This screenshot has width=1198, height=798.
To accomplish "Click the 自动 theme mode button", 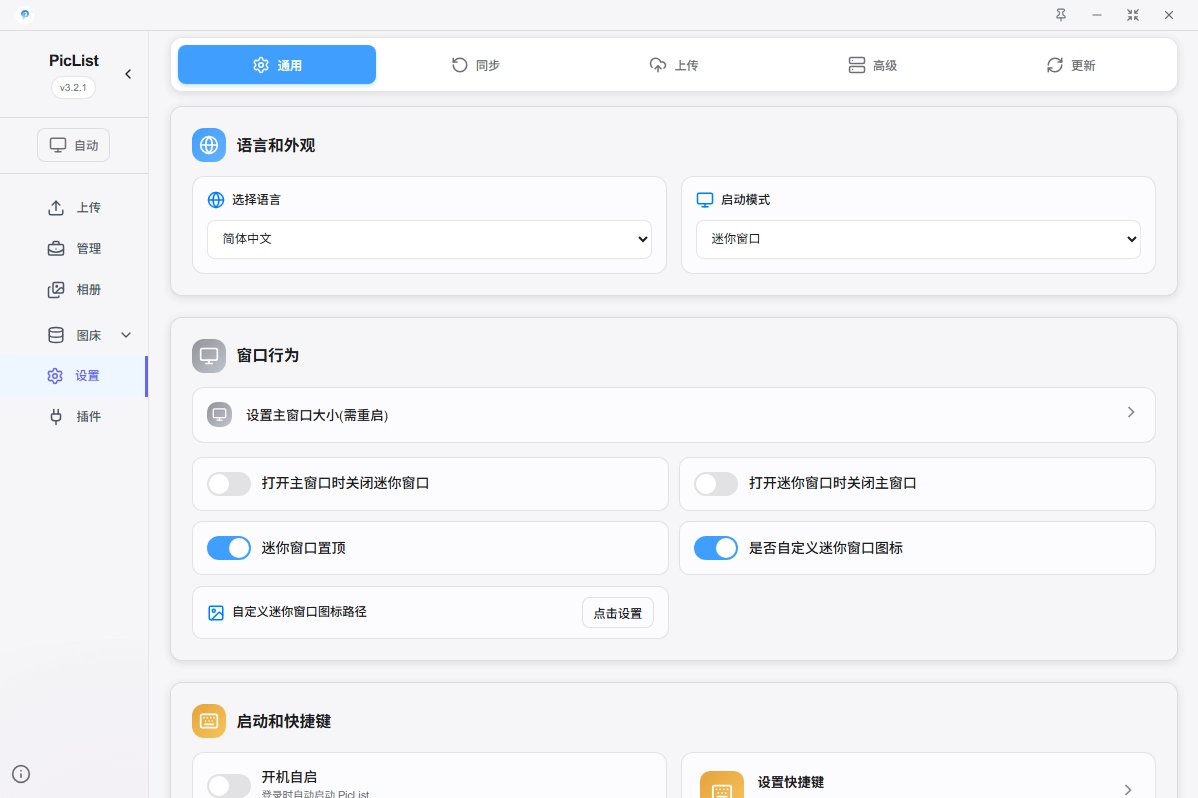I will (74, 145).
